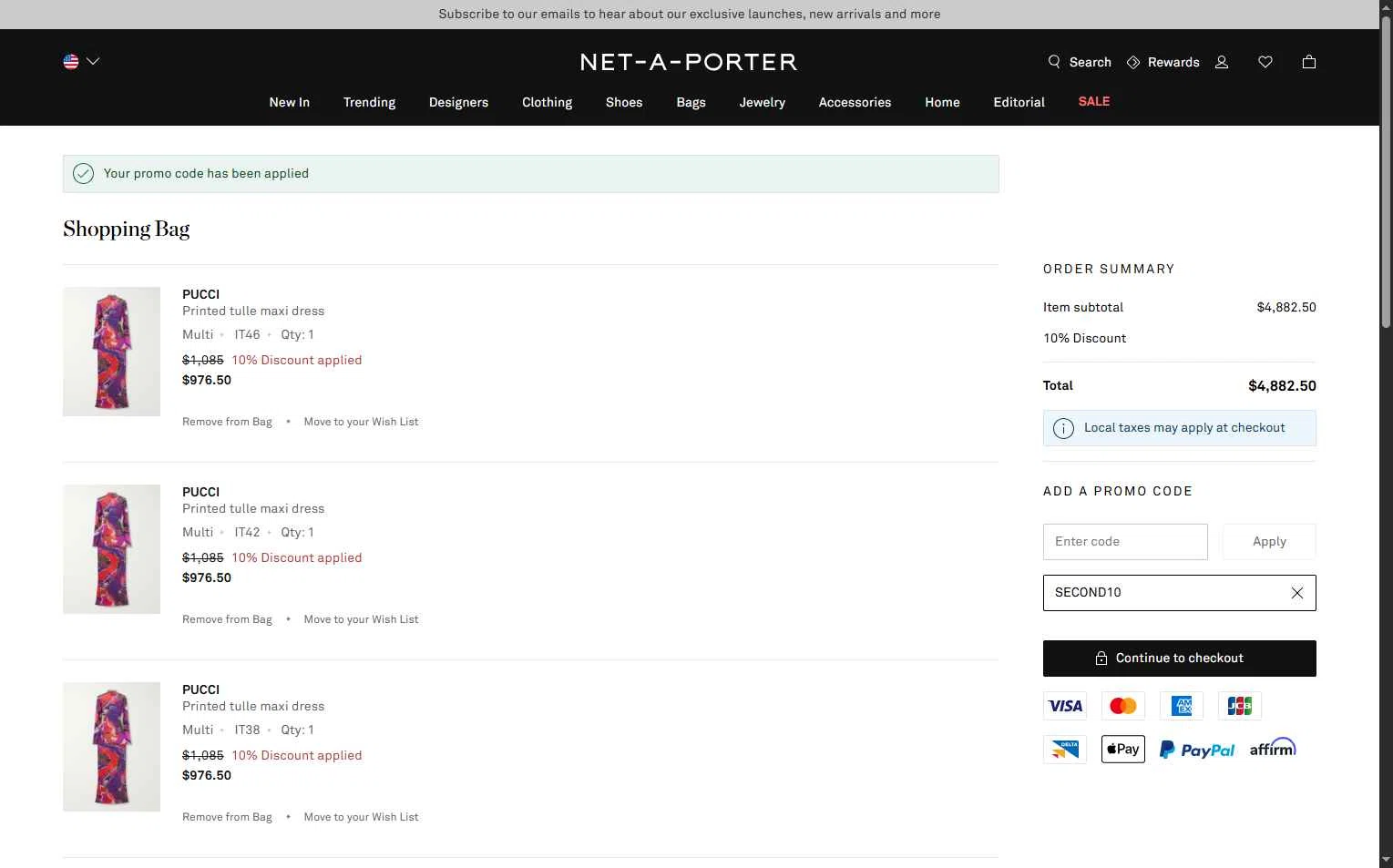Click the Visa payment icon
Viewport: 1393px width, 868px height.
[1065, 706]
